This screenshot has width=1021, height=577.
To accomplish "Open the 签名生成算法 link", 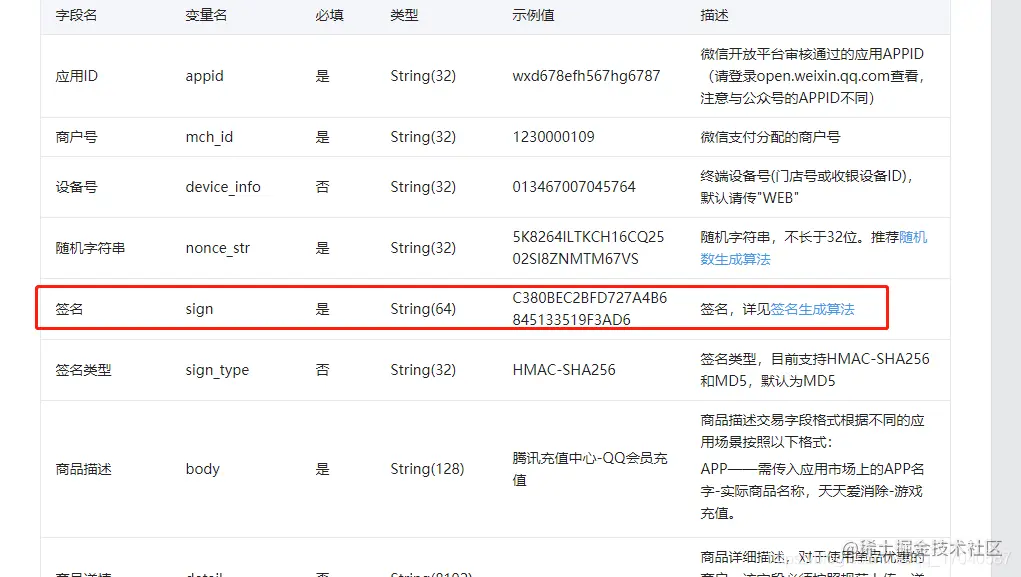I will coord(812,309).
